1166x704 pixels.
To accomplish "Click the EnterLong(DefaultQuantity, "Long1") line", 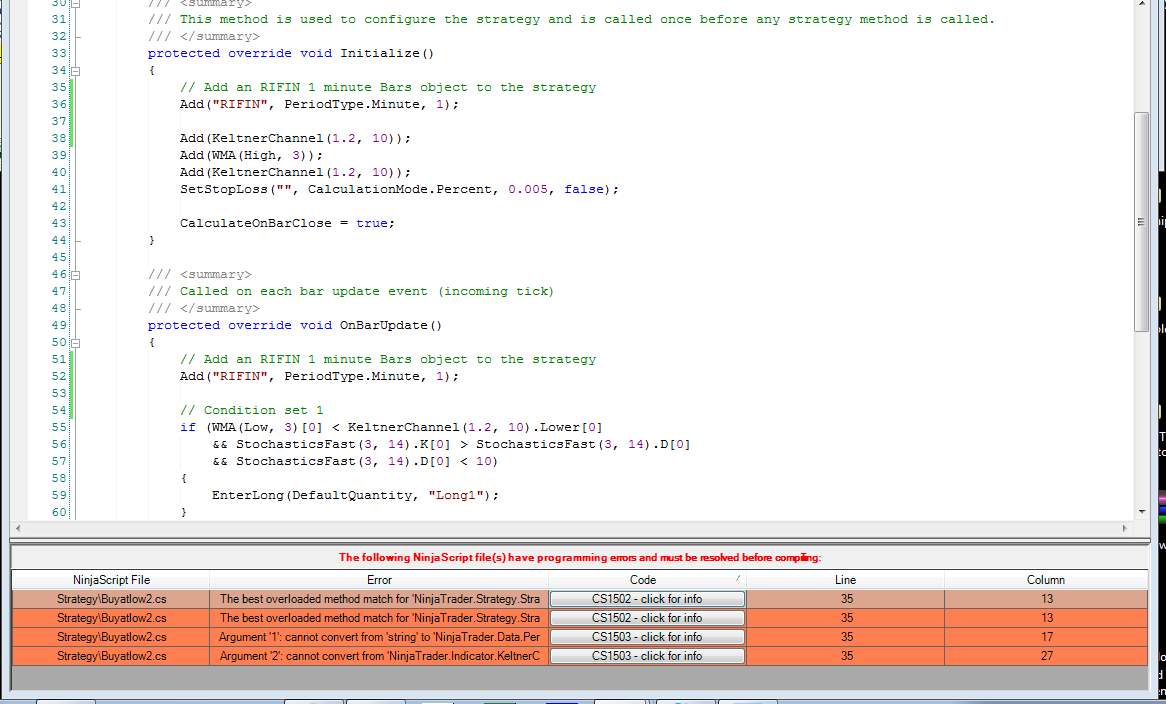I will [x=355, y=495].
